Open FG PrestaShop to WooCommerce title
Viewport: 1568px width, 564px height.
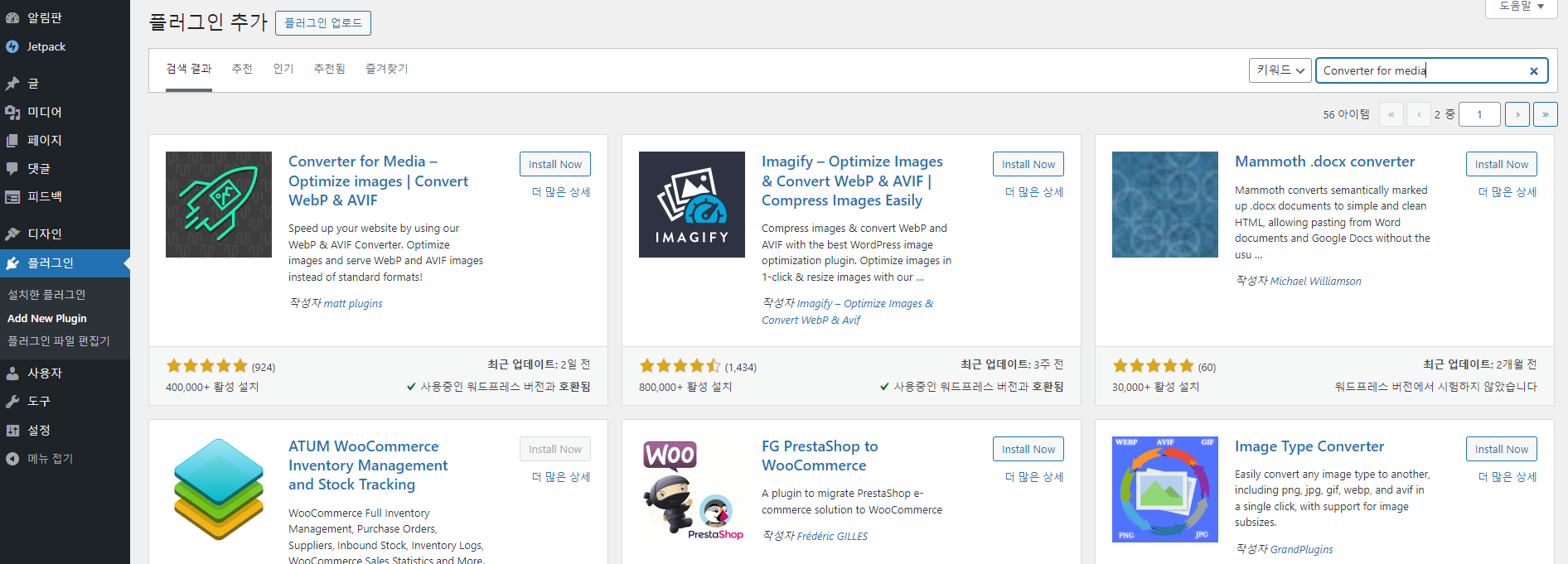point(820,456)
